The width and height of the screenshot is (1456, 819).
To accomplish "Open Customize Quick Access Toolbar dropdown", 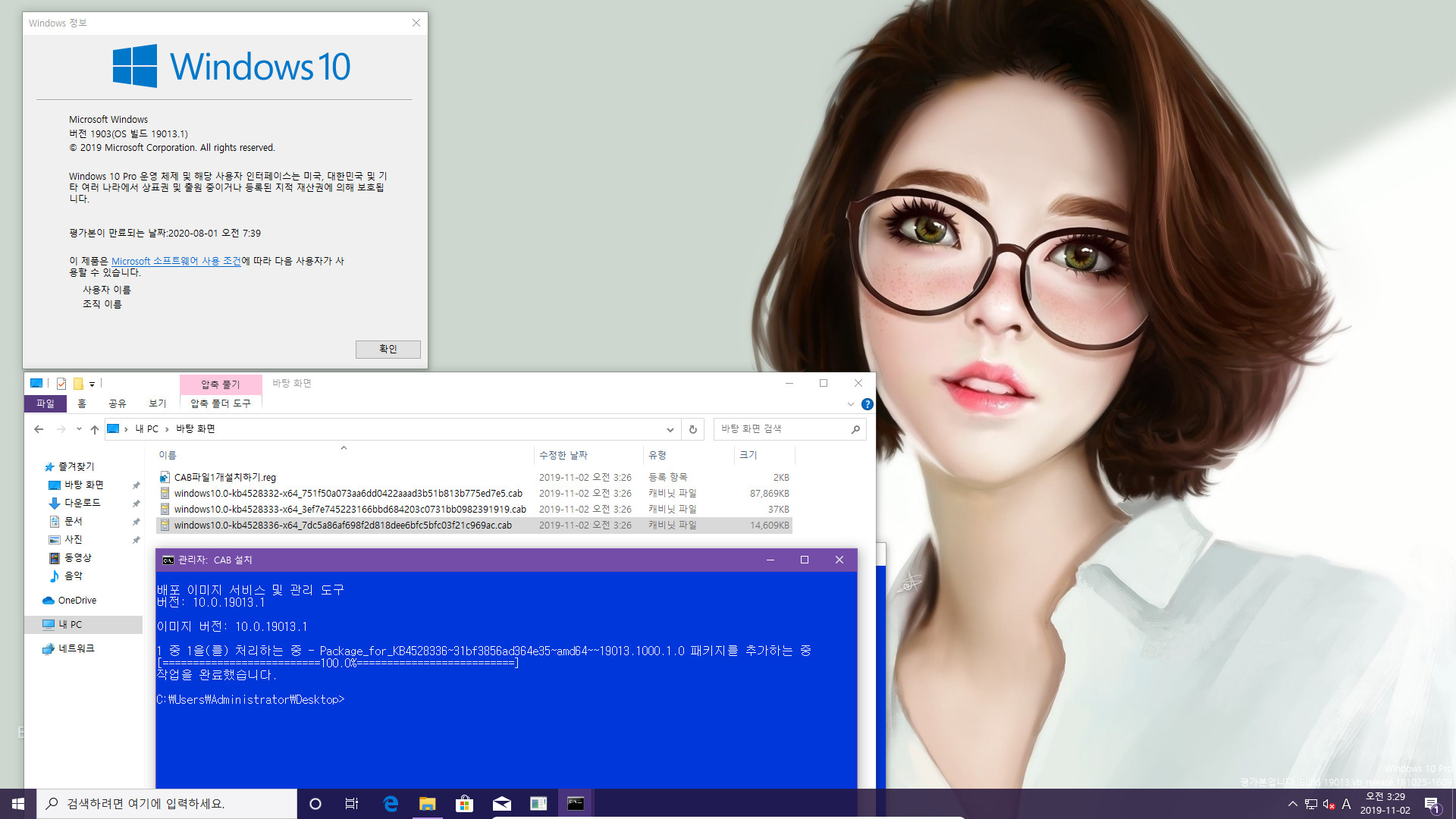I will point(92,384).
